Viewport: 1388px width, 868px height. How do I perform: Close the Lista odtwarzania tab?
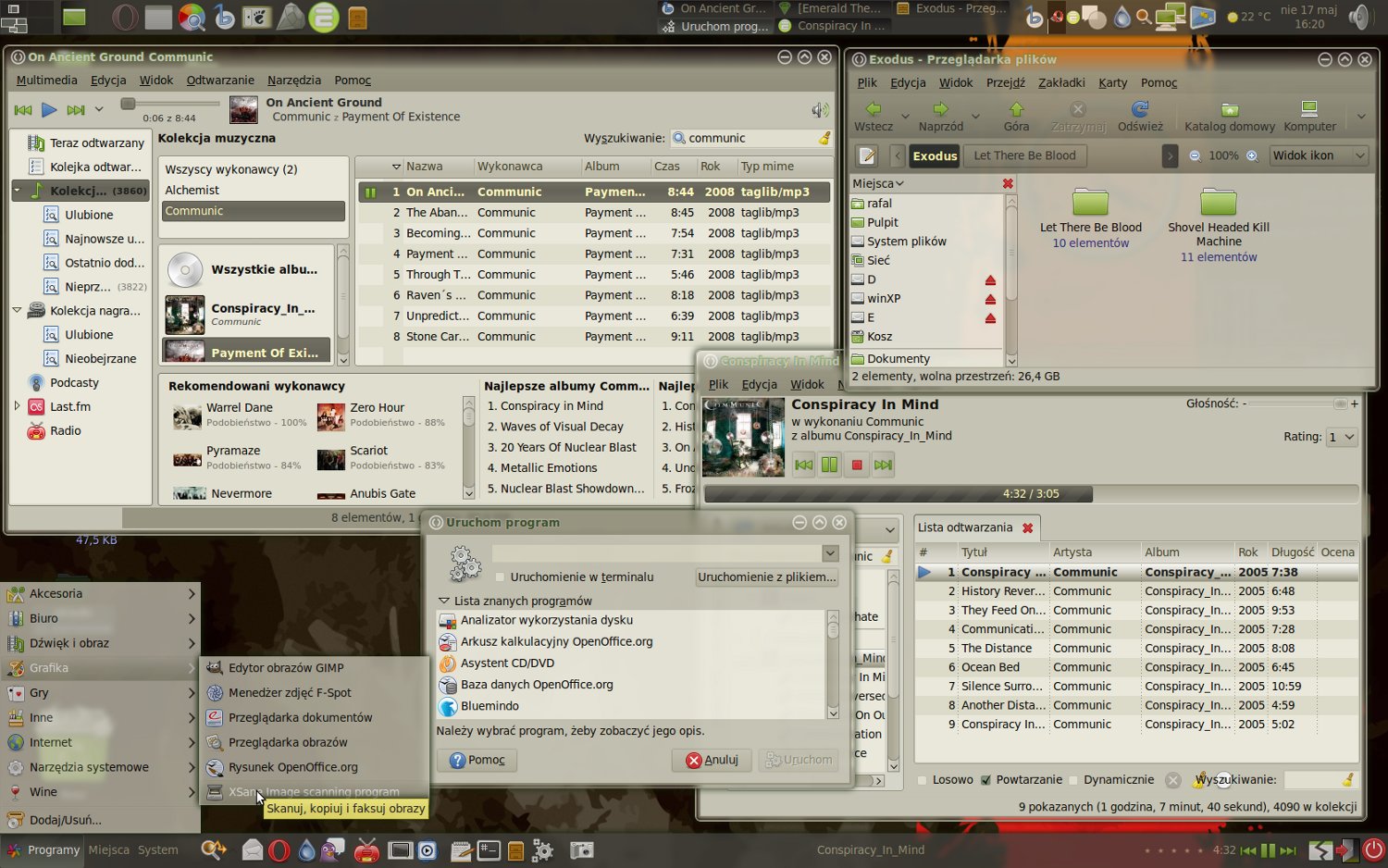click(x=1027, y=527)
